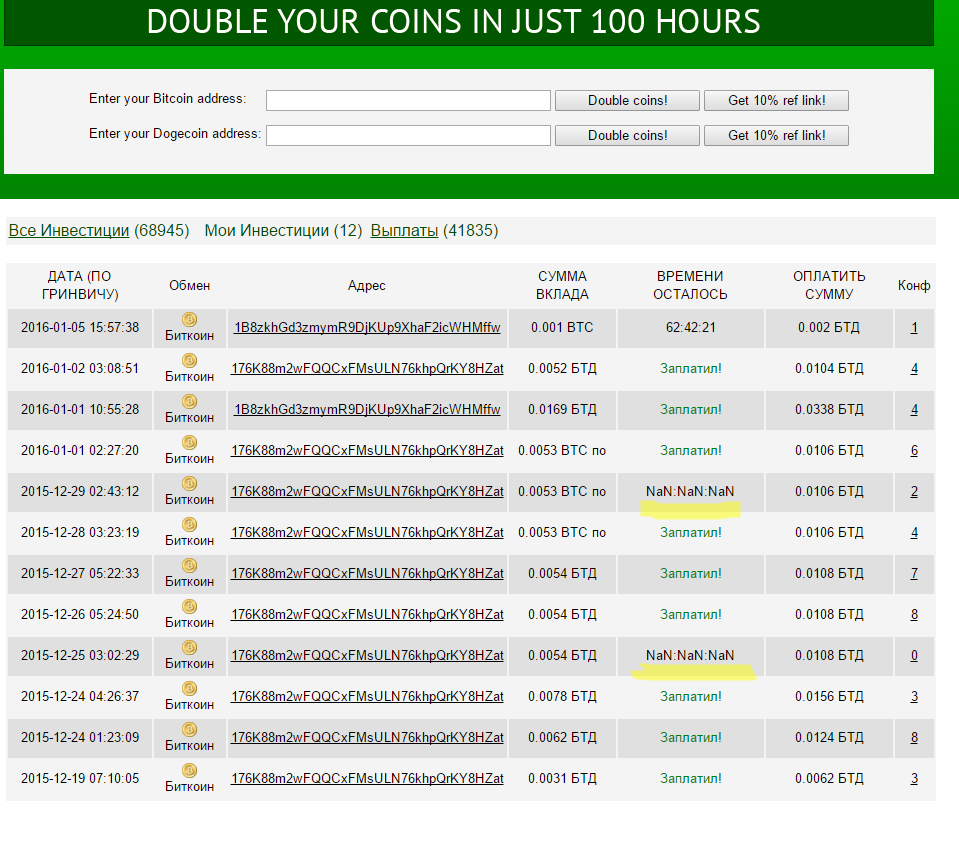Viewport: 959px width, 842px height.
Task: Click the Bitcoin coin icon in the 2016-01-02 row
Action: point(189,360)
